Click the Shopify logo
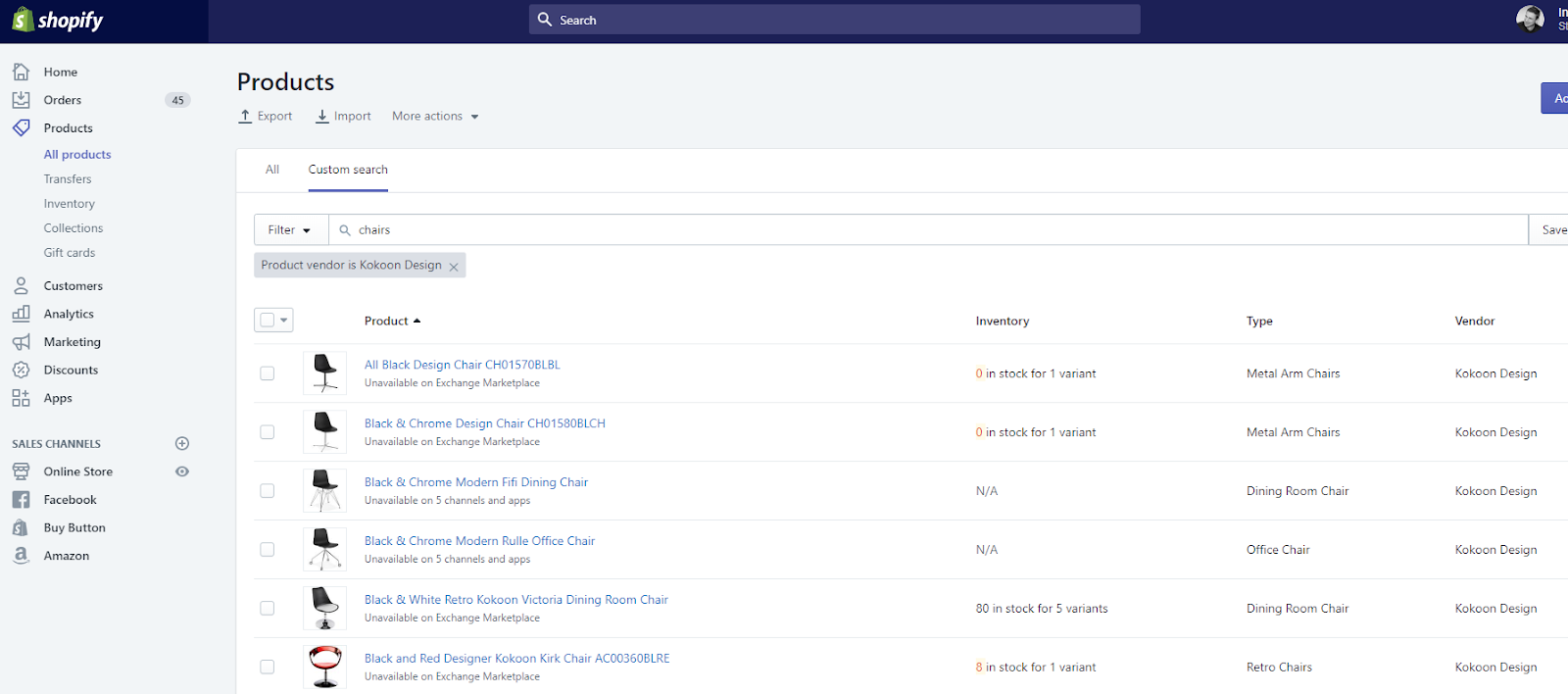 point(58,20)
